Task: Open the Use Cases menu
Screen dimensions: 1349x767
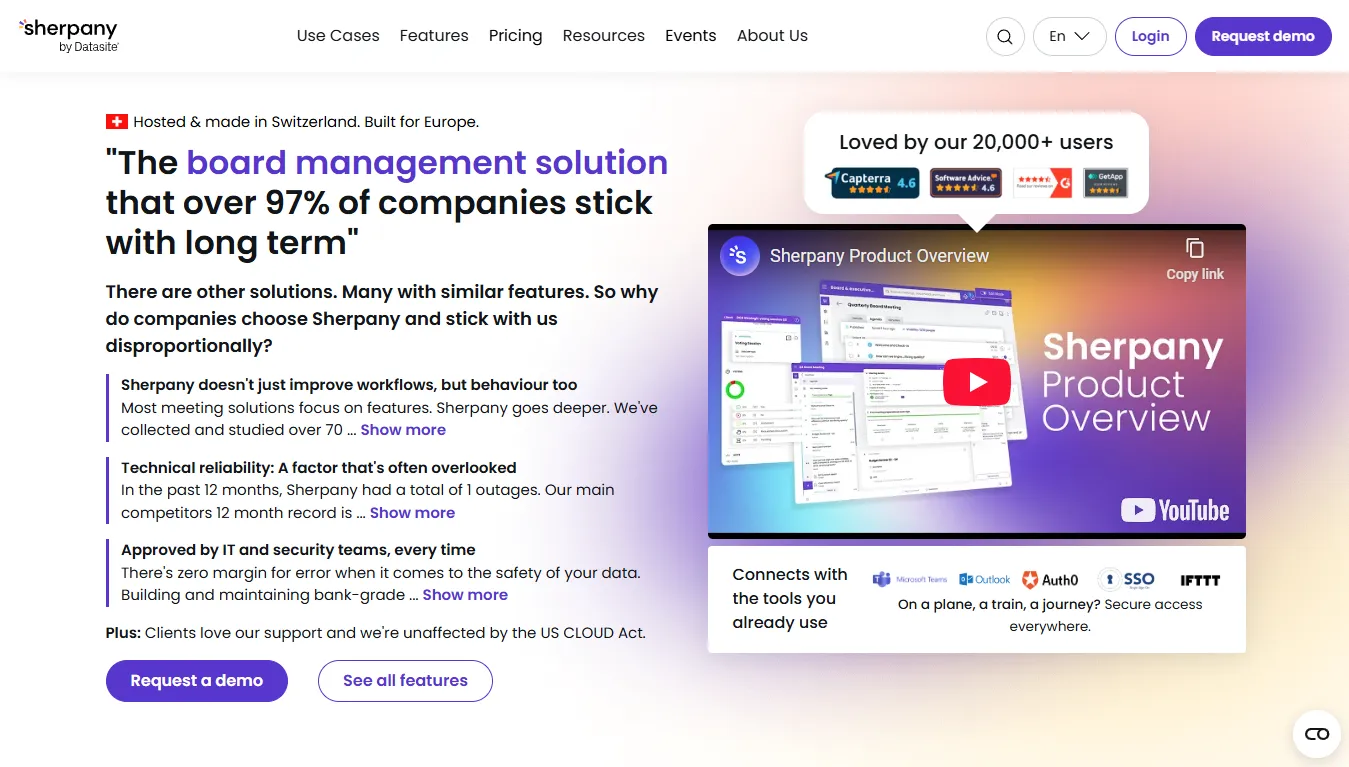Action: point(338,36)
